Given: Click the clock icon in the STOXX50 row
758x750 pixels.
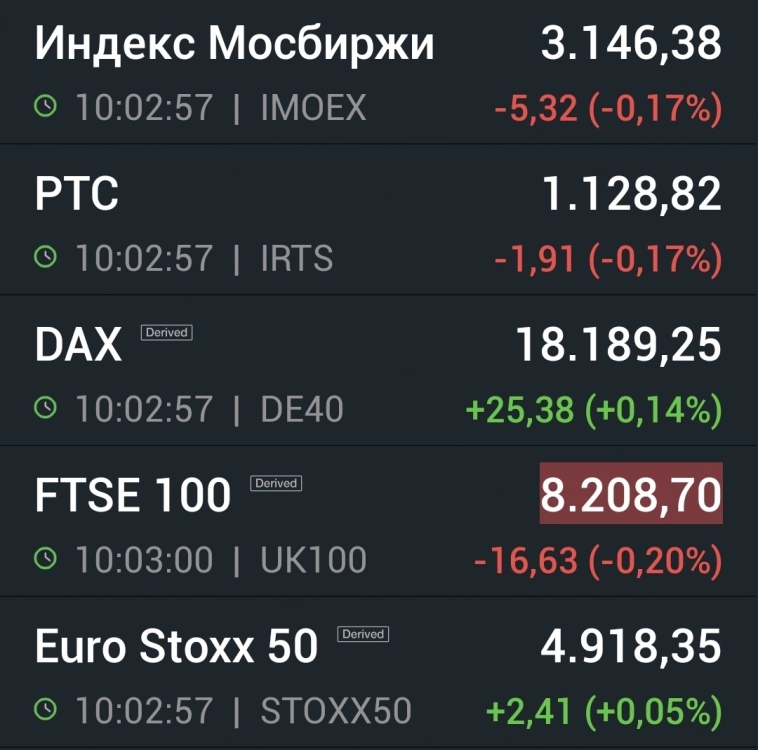Looking at the screenshot, I should 47,710.
